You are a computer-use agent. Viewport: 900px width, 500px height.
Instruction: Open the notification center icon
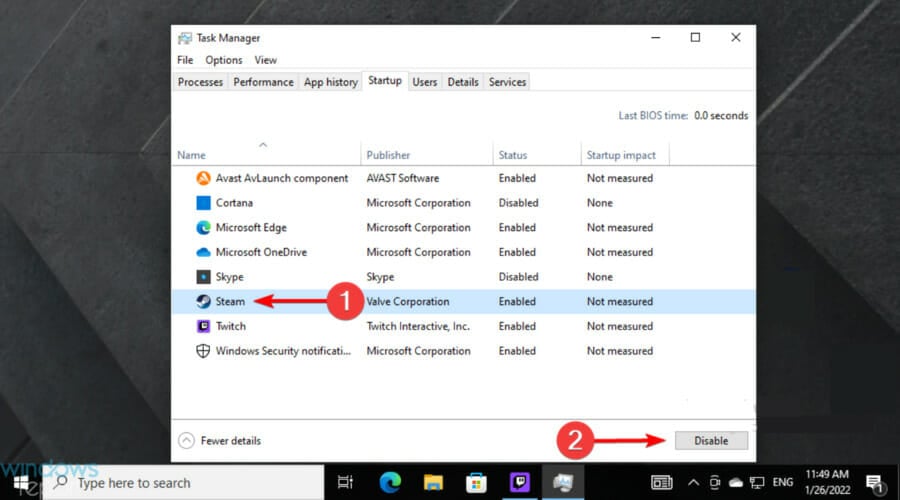tap(874, 484)
